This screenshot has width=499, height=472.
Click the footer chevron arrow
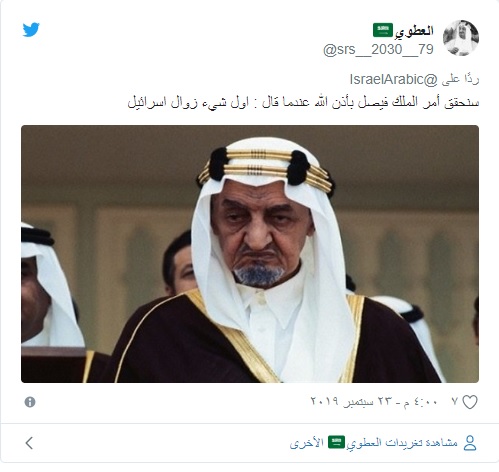tap(29, 443)
